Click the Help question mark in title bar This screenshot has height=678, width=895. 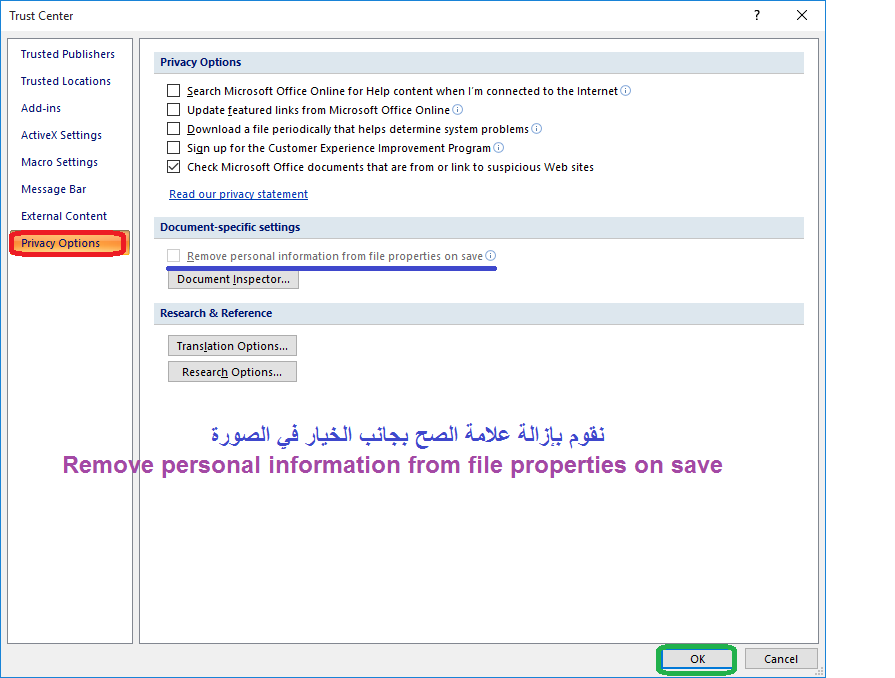click(757, 16)
